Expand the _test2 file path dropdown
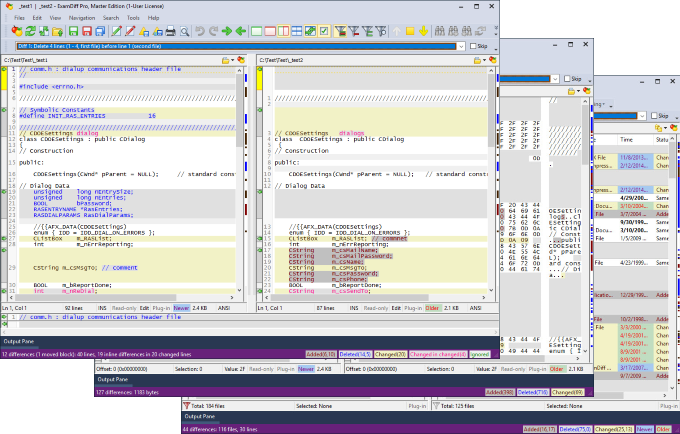The image size is (680, 434). click(484, 60)
